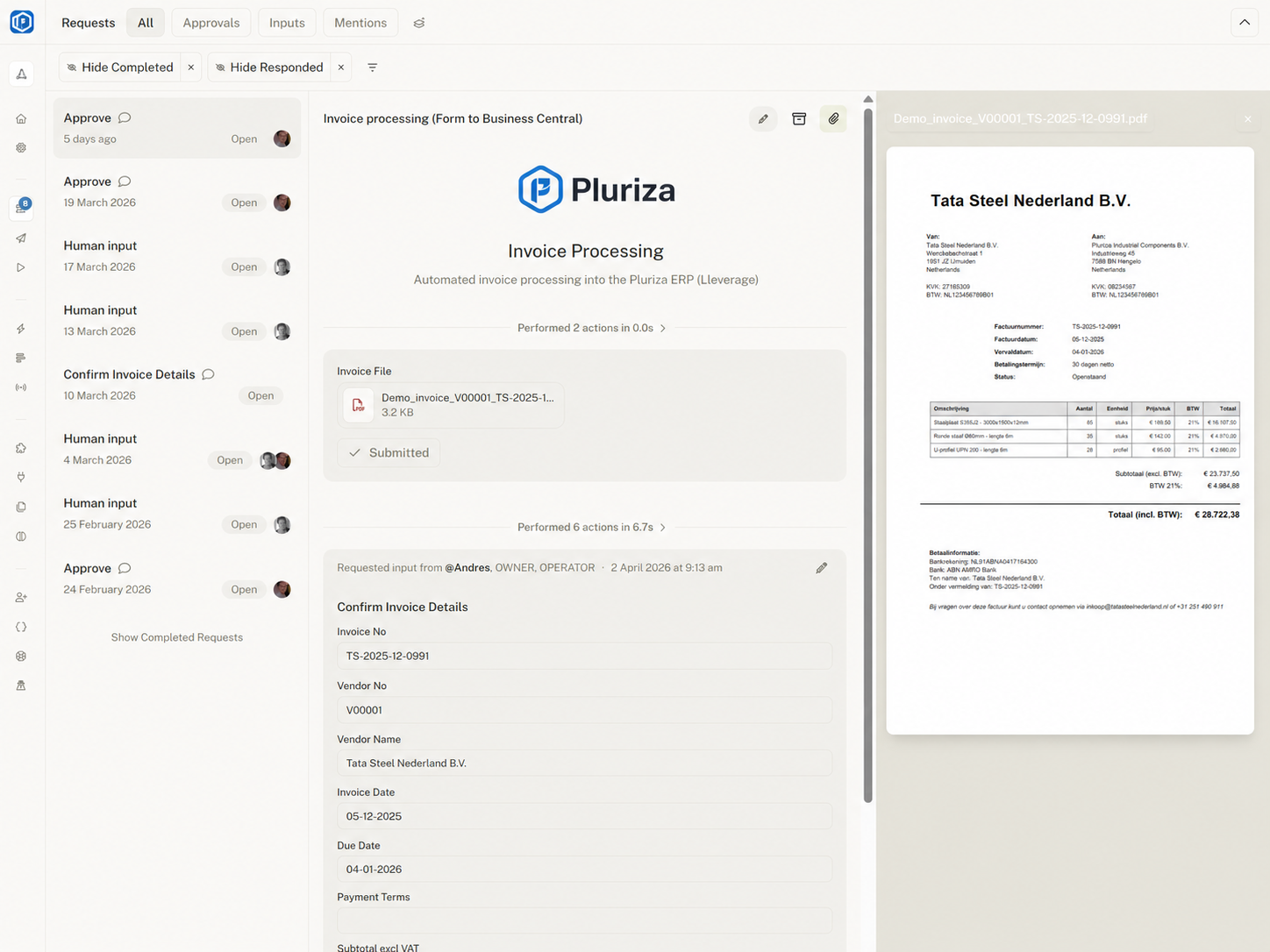Toggle the Hide Completed filter chip
This screenshot has width=1270, height=952.
click(x=120, y=67)
